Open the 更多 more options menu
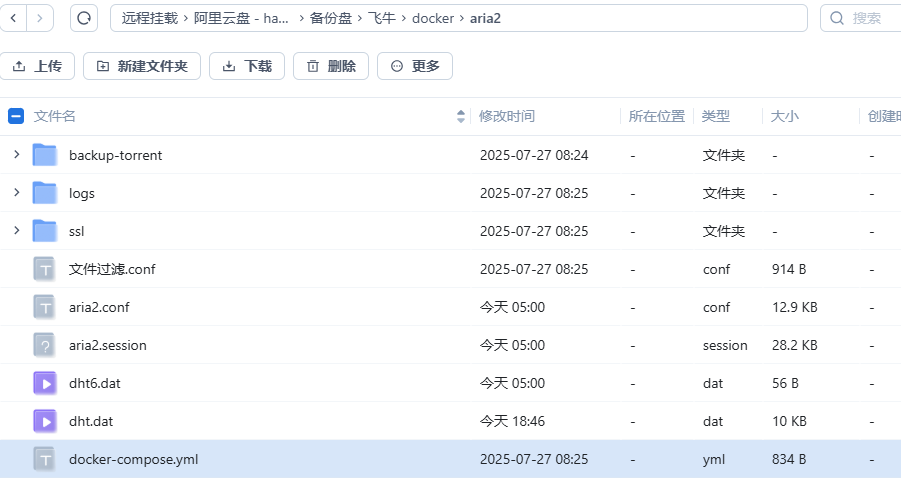901x478 pixels. (415, 66)
